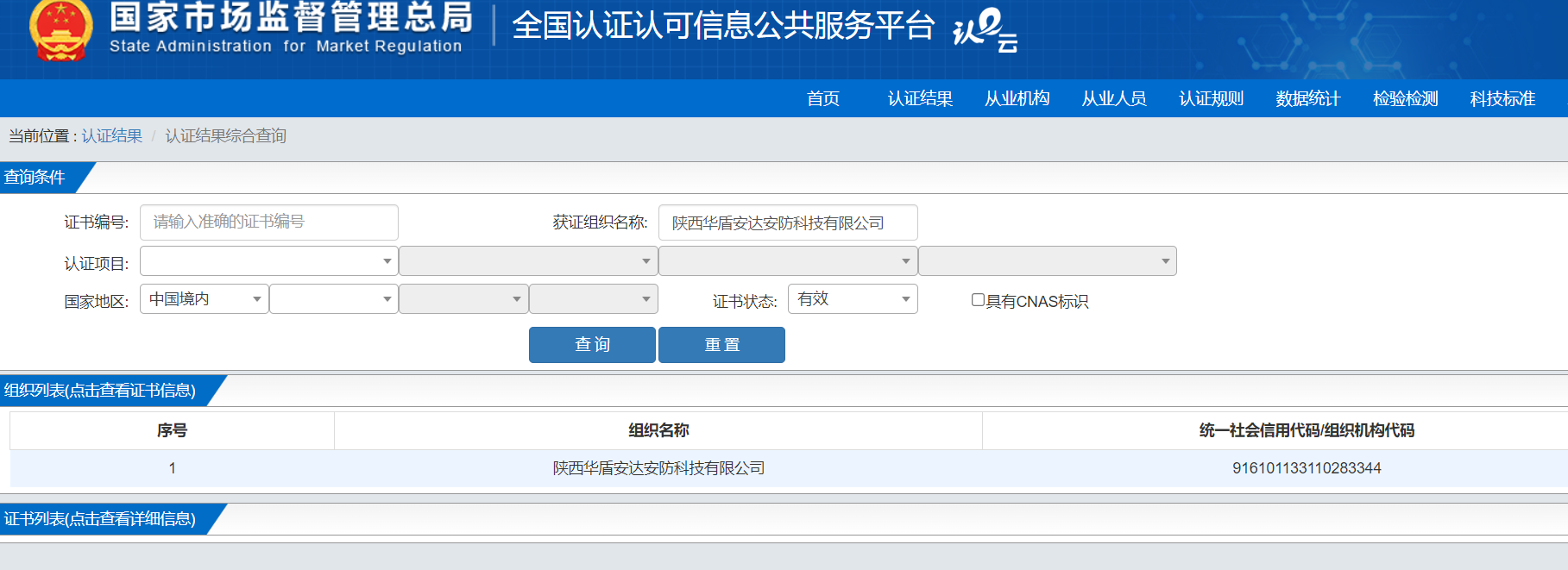This screenshot has width=1568, height=570.
Task: Click the 组织列表 section header
Action: (99, 391)
